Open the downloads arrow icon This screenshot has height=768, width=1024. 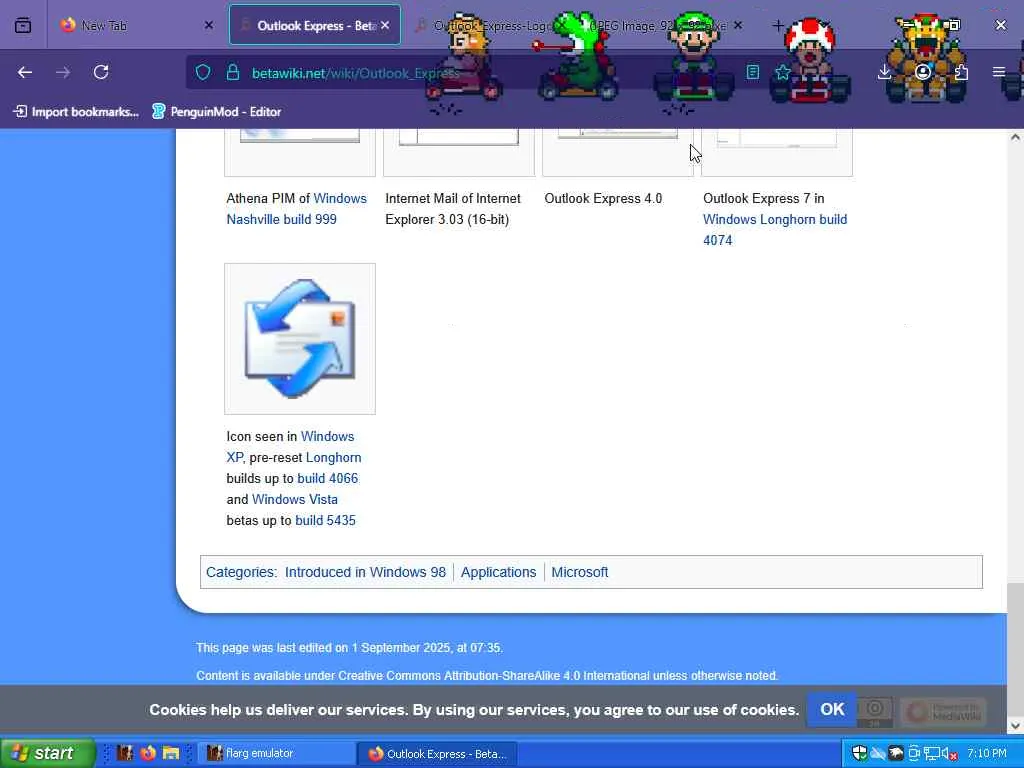click(x=884, y=72)
